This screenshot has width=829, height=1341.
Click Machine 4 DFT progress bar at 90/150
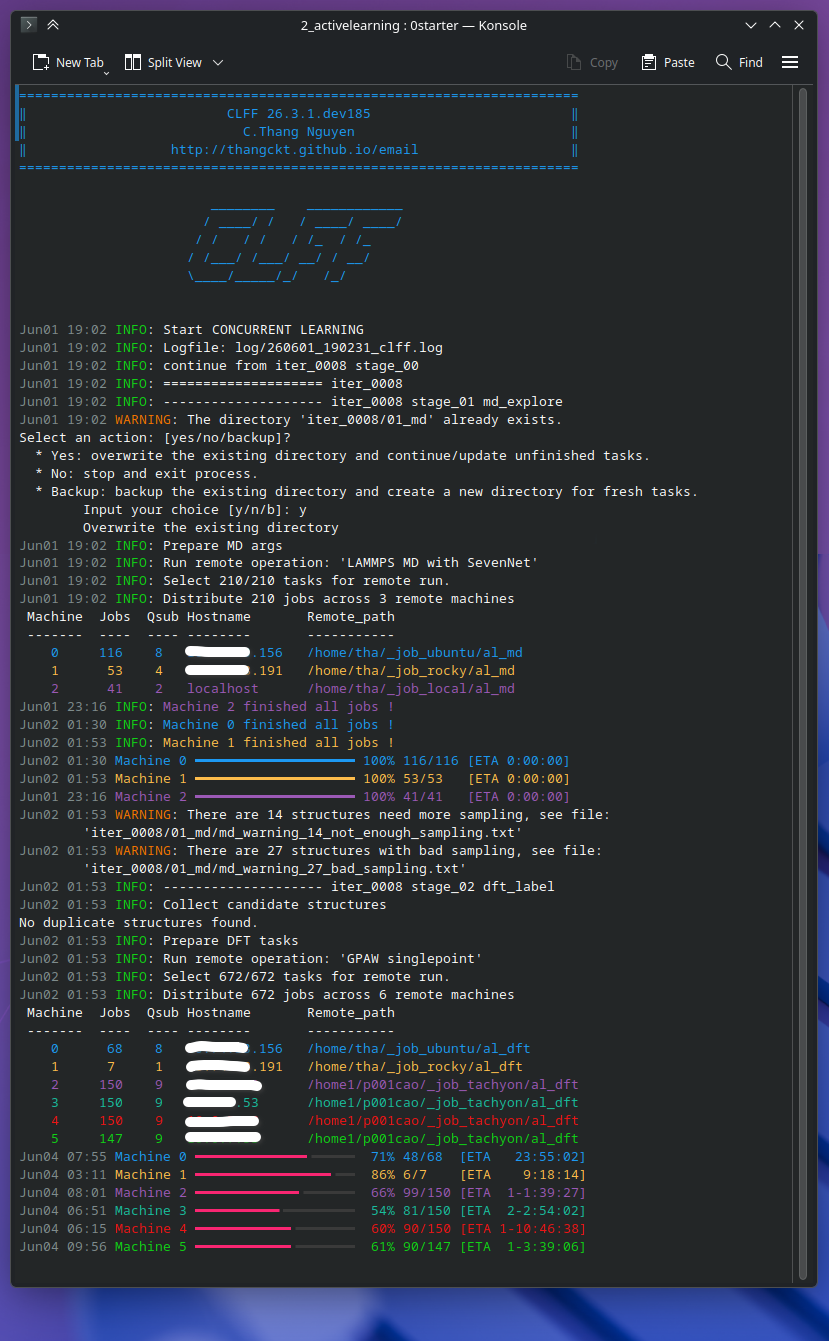click(x=275, y=1229)
